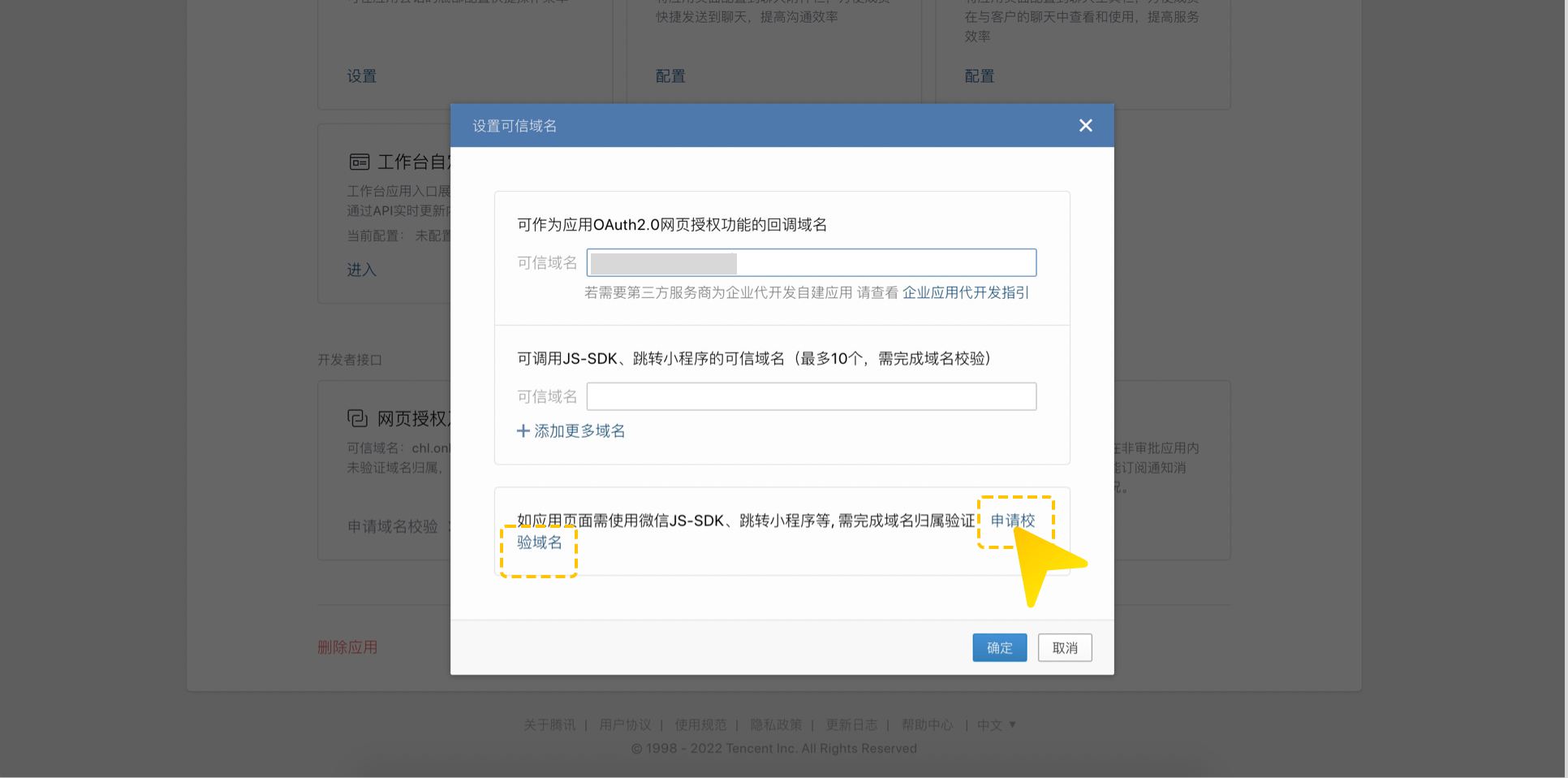Open 用户协议 footer link
The height and width of the screenshot is (778, 1568).
(x=625, y=725)
